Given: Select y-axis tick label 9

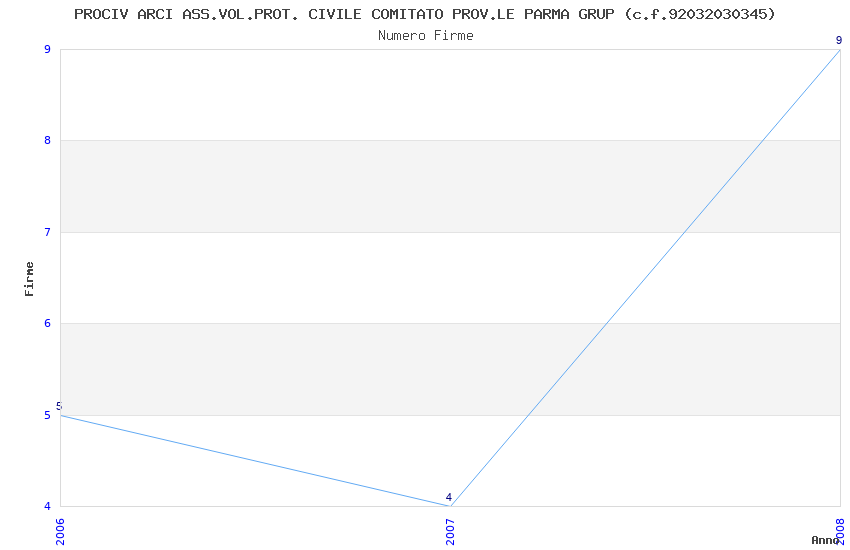Looking at the screenshot, I should click(47, 49).
